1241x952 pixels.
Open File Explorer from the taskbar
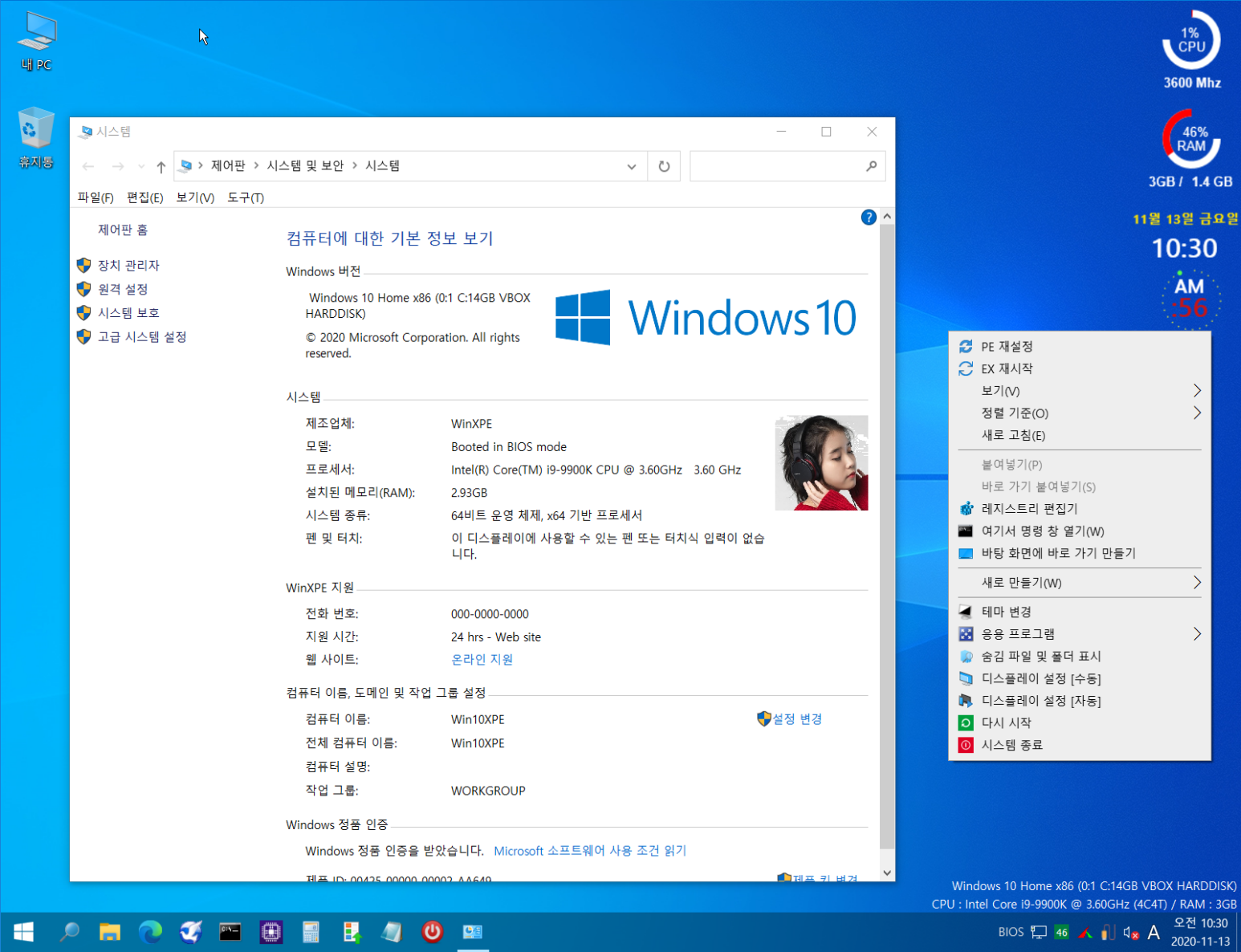(110, 932)
